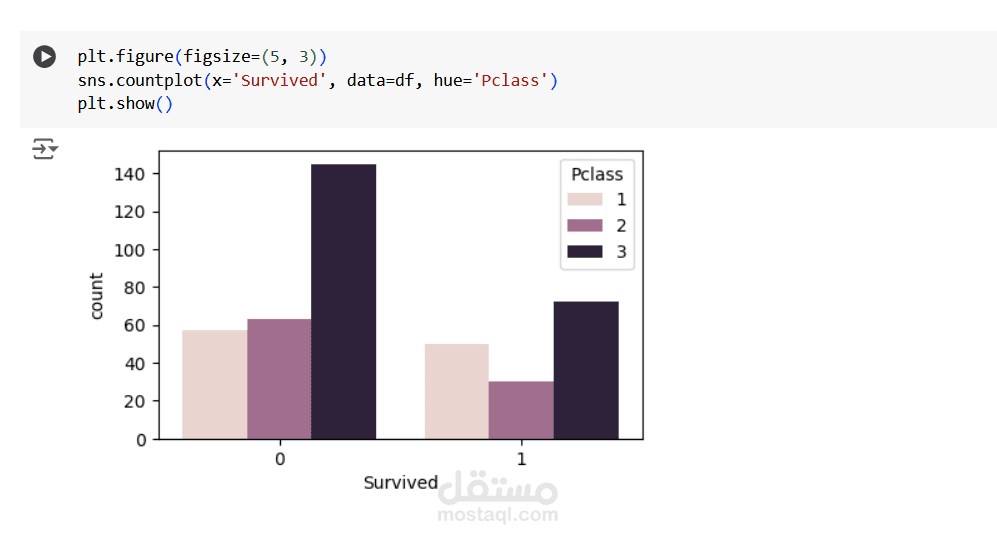This screenshot has height=536, width=997.
Task: Click the dark bar for Survived 1
Action: coord(586,370)
